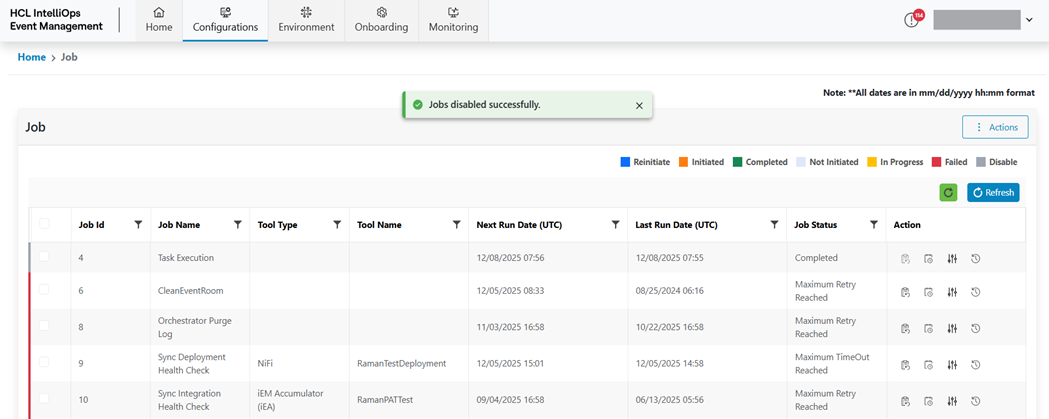Open settings sliders for Orchestrator Purge Log

(x=952, y=328)
